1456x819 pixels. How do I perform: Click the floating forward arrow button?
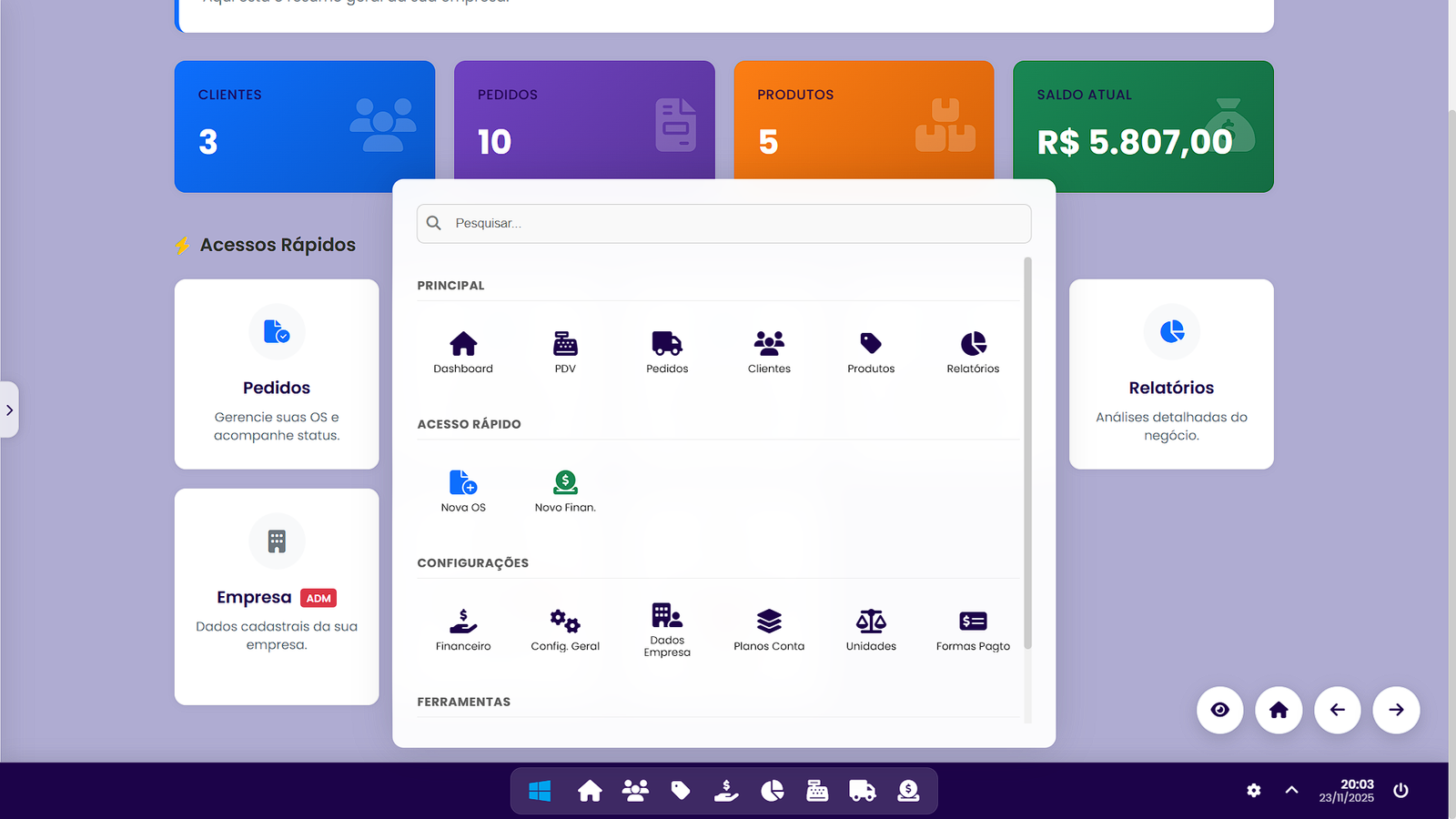[x=1396, y=710]
